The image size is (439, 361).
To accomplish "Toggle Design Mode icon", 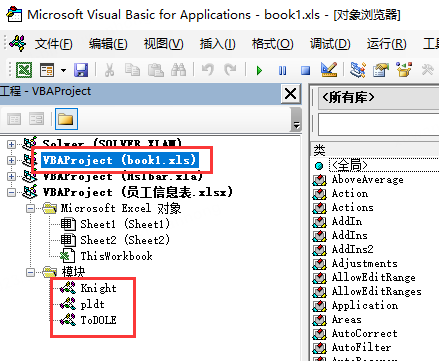I will click(x=329, y=70).
